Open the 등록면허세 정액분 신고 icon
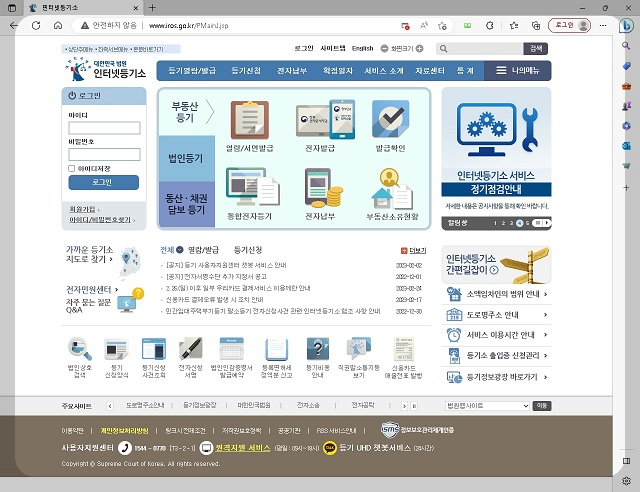 (x=276, y=350)
